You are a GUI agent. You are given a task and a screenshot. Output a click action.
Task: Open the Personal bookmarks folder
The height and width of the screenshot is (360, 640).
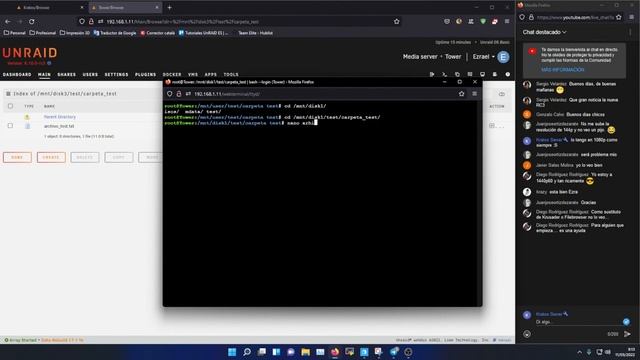(x=15, y=33)
